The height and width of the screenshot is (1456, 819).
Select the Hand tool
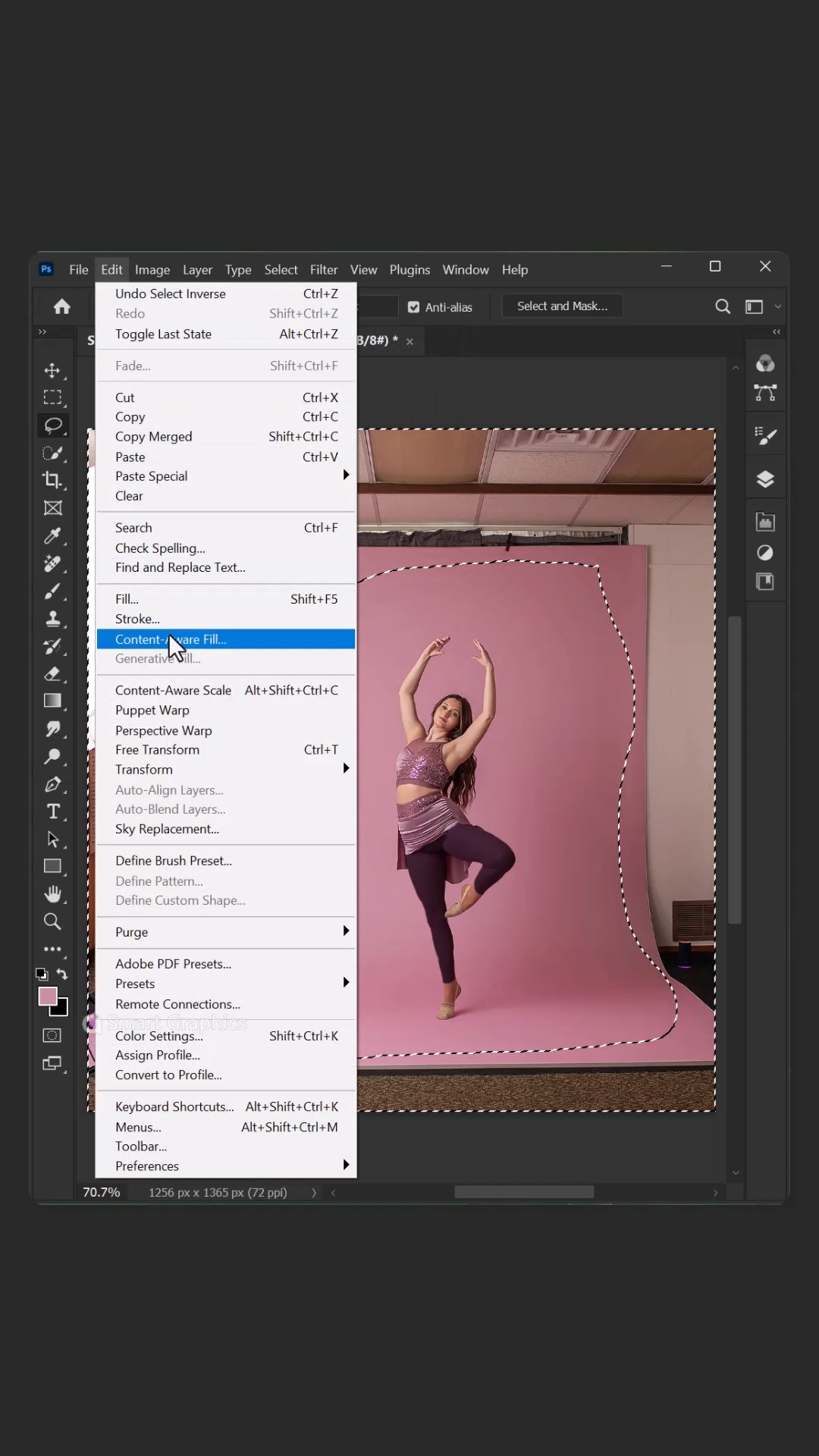(x=52, y=894)
